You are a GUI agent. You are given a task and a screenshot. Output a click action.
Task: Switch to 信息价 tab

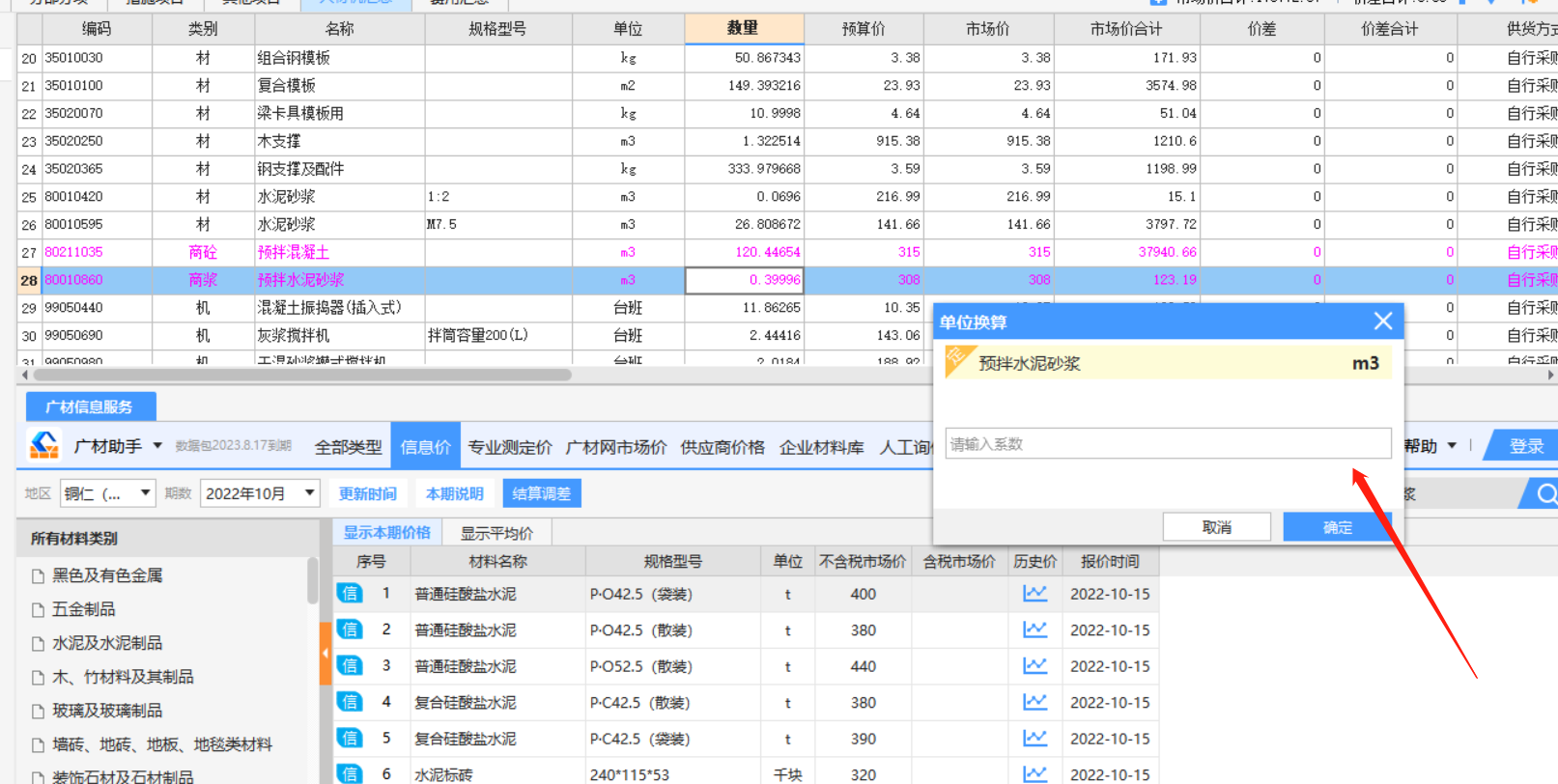pos(426,447)
